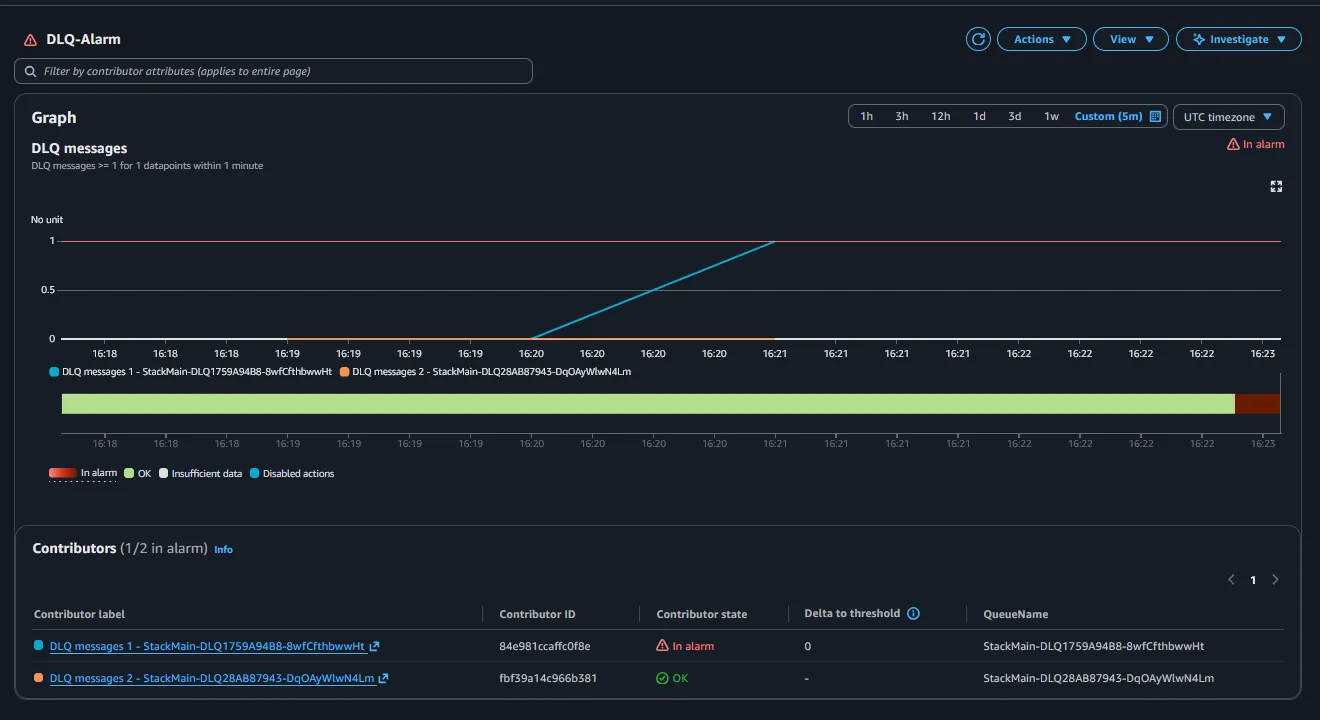
Task: Select the 1w time range
Action: coord(1051,117)
